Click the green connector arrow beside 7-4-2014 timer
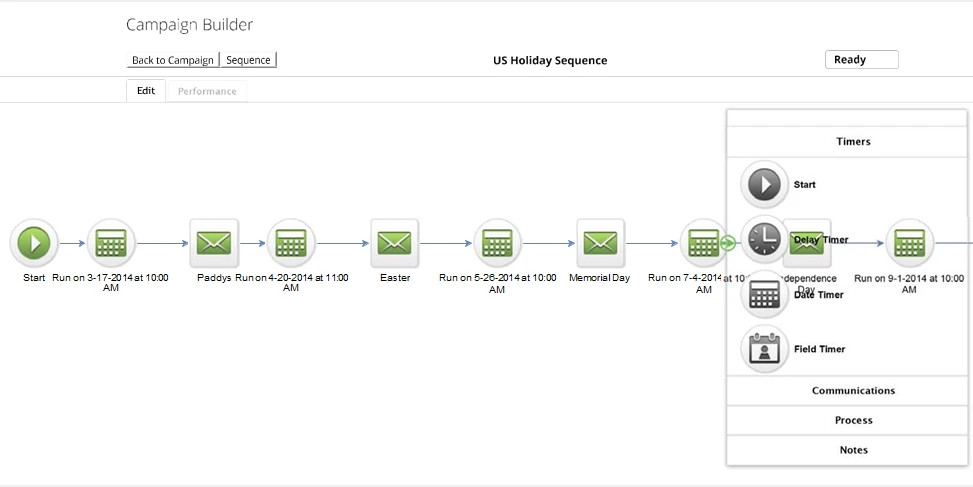 729,243
